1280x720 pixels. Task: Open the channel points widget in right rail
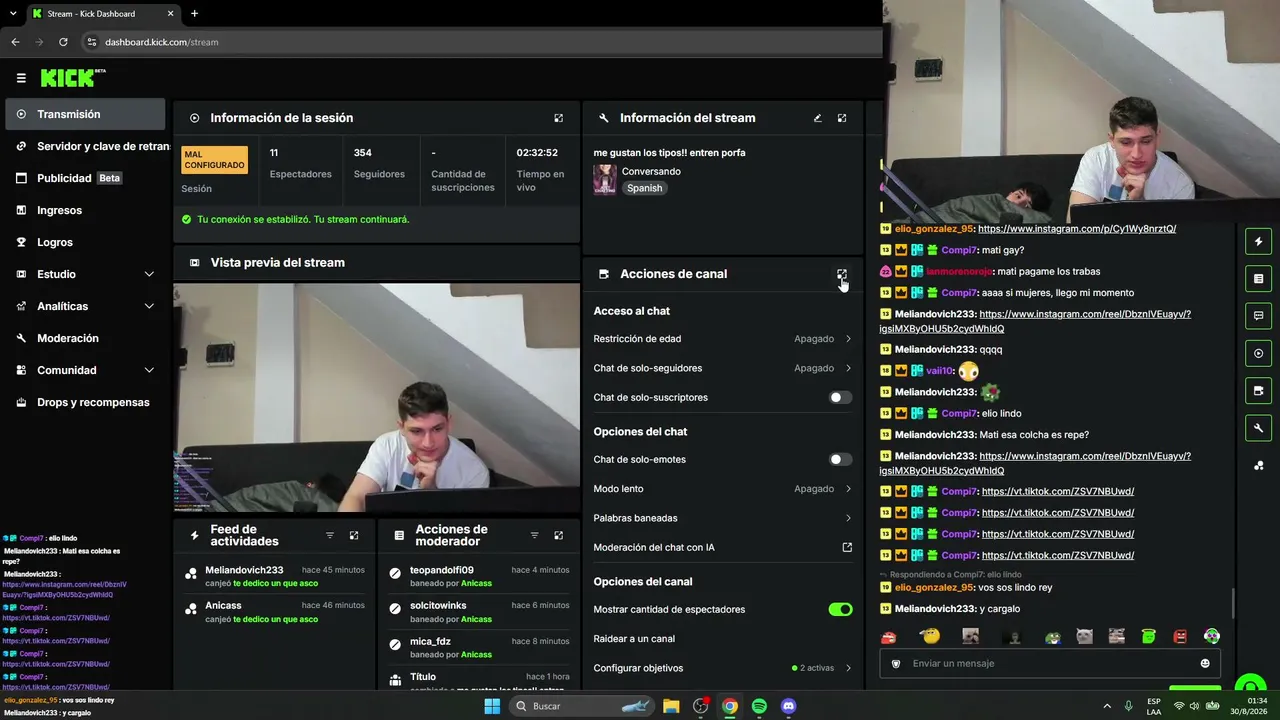[1258, 465]
